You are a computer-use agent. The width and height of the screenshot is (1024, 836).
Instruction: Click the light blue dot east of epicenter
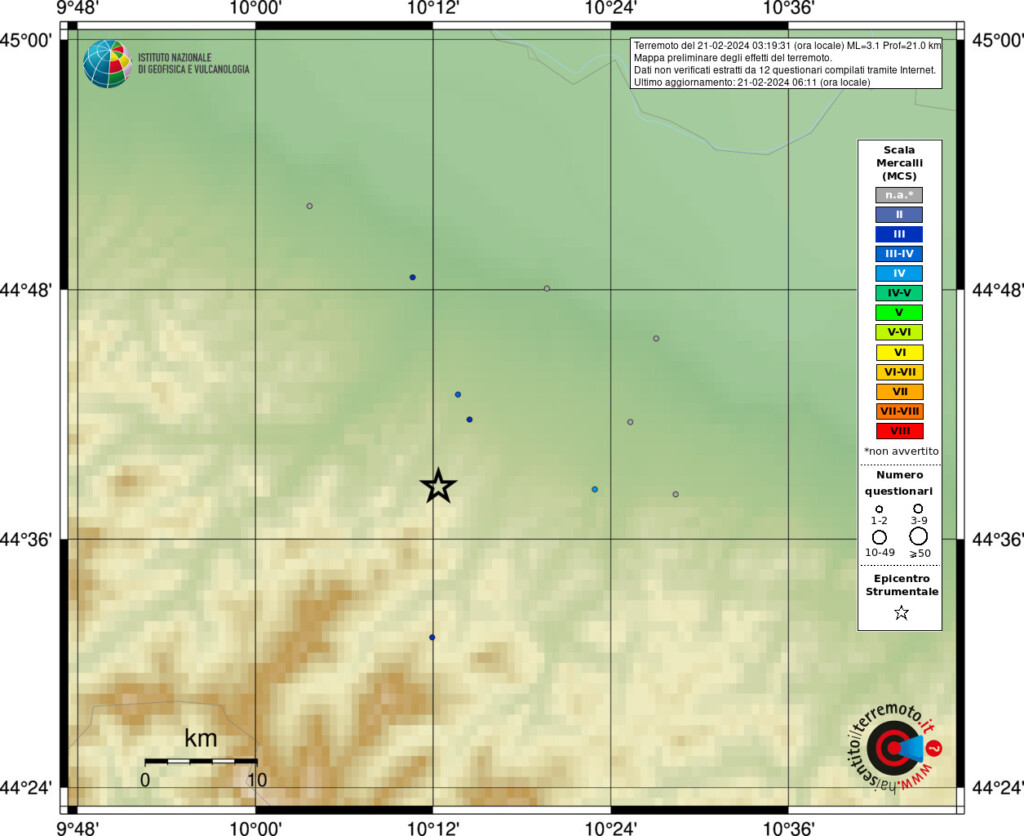point(595,489)
